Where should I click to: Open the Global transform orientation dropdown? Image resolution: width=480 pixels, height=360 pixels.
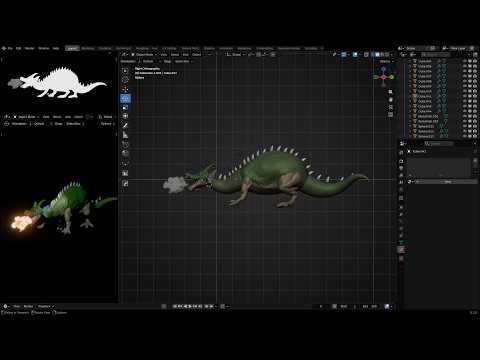point(236,54)
